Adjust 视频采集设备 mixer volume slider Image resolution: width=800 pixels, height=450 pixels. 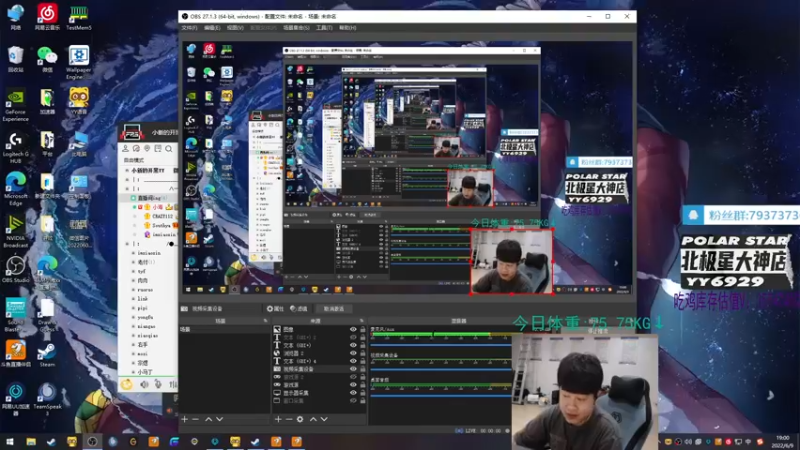(x=441, y=369)
